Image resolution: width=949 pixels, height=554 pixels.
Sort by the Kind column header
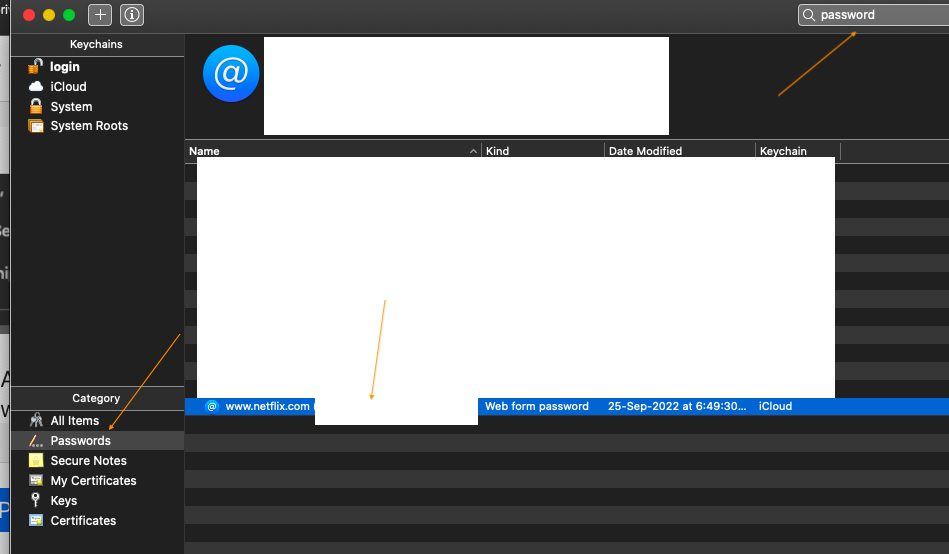(x=543, y=151)
